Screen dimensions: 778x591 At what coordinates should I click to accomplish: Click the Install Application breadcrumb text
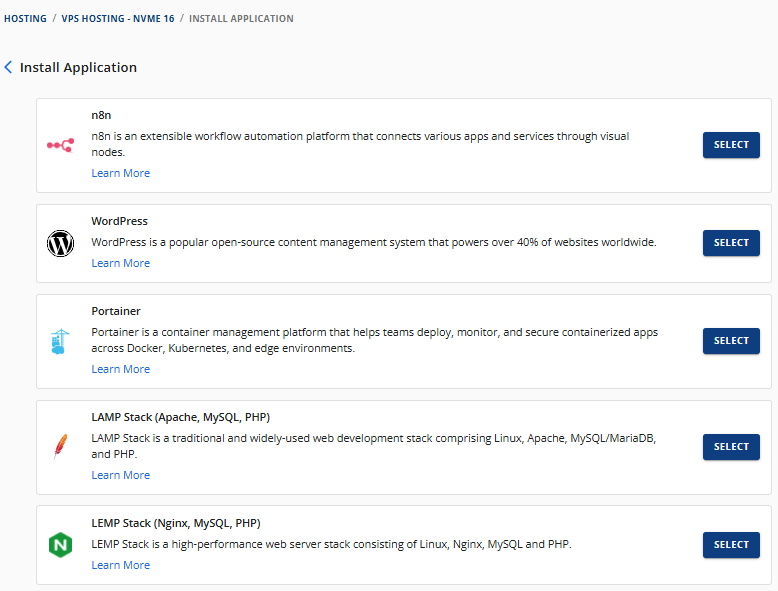tap(241, 18)
